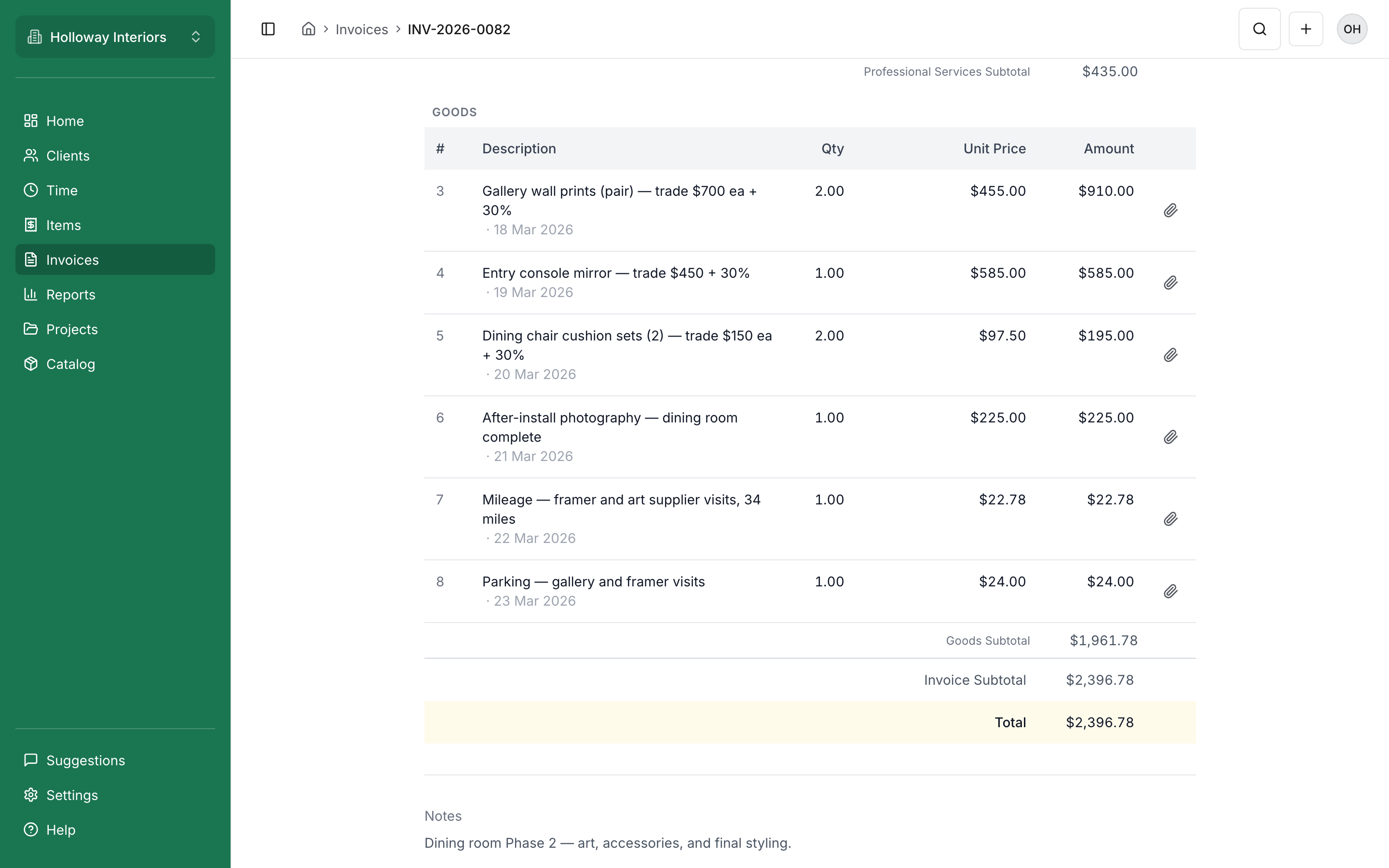Open Time in the sidebar
The width and height of the screenshot is (1389, 868).
tap(115, 190)
